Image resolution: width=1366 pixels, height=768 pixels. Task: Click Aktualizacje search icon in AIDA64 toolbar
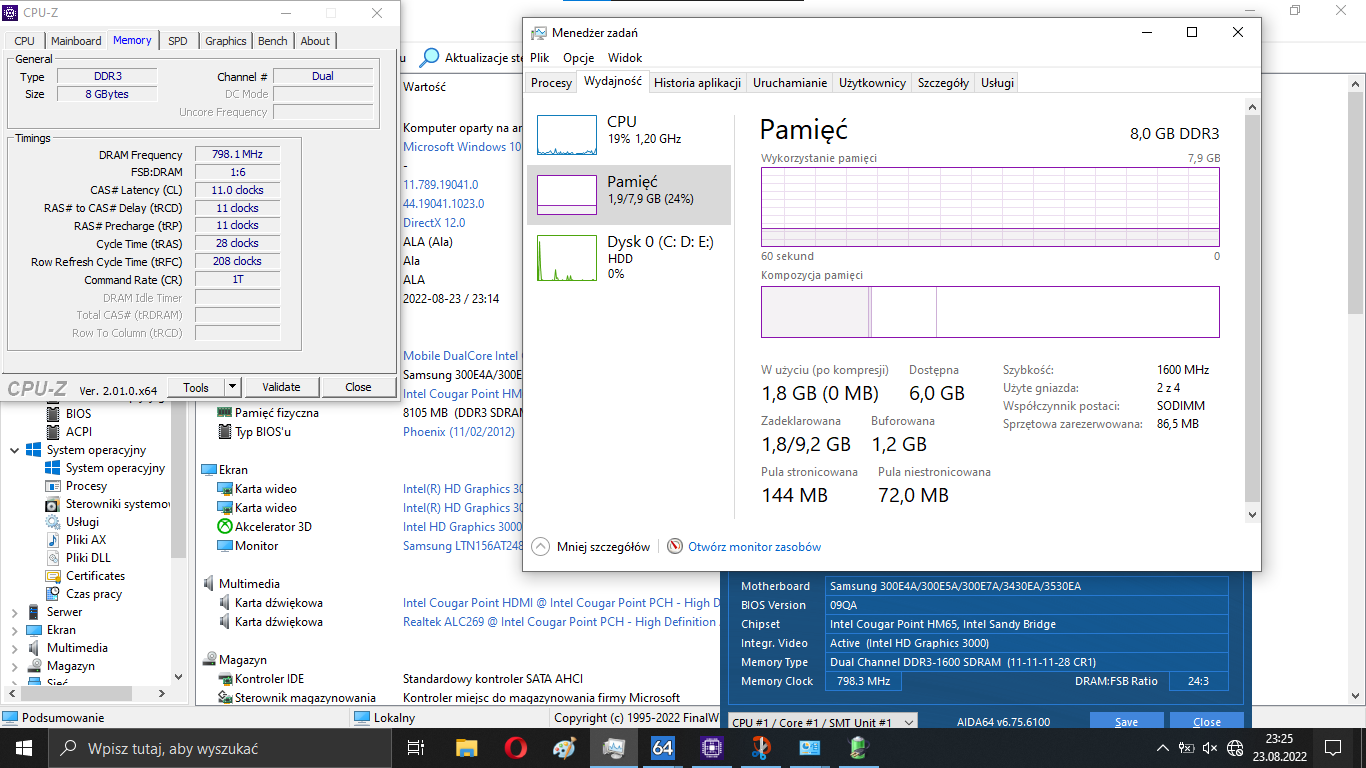(x=430, y=58)
